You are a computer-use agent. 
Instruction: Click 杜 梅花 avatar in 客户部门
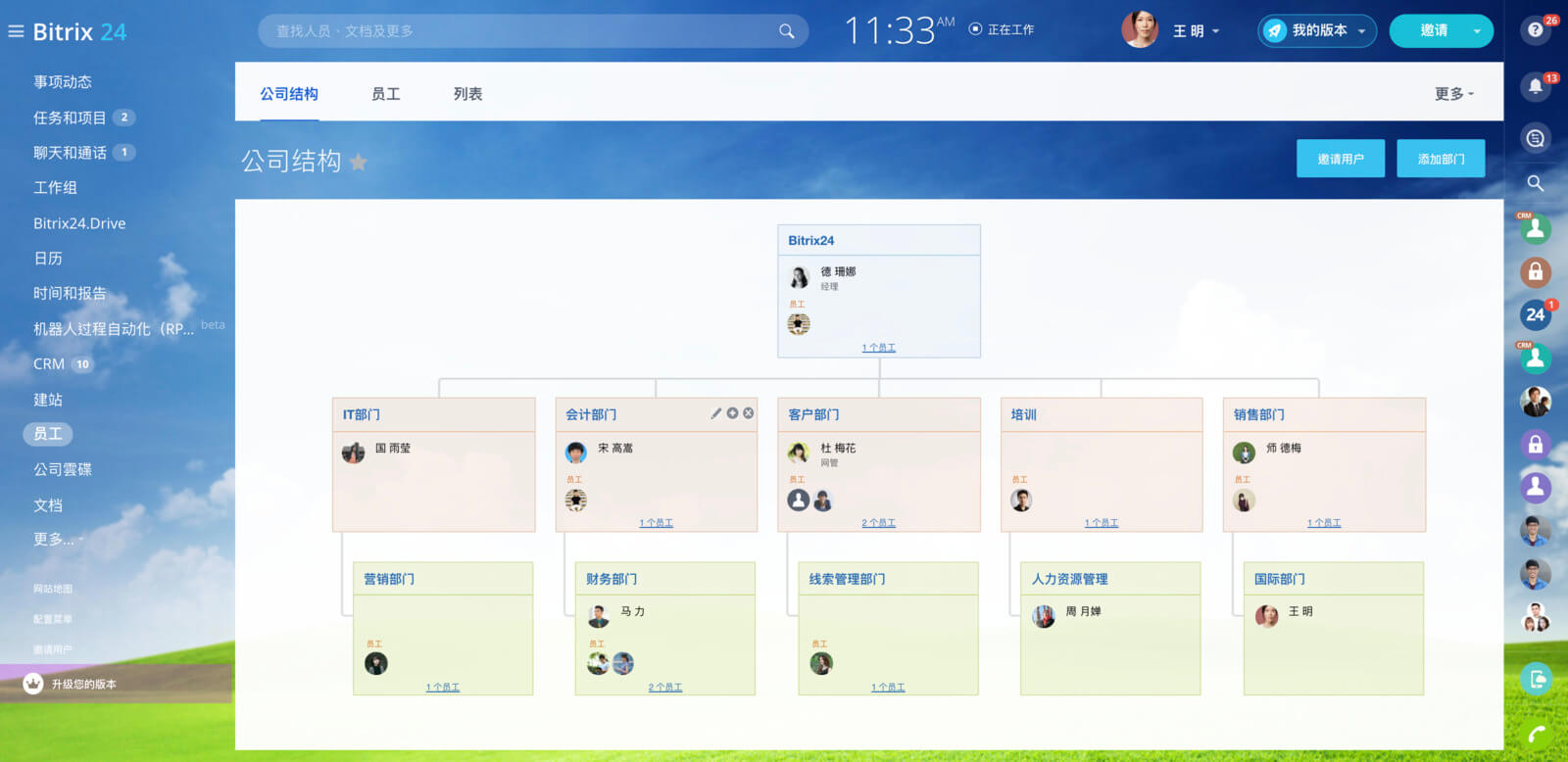coord(799,452)
